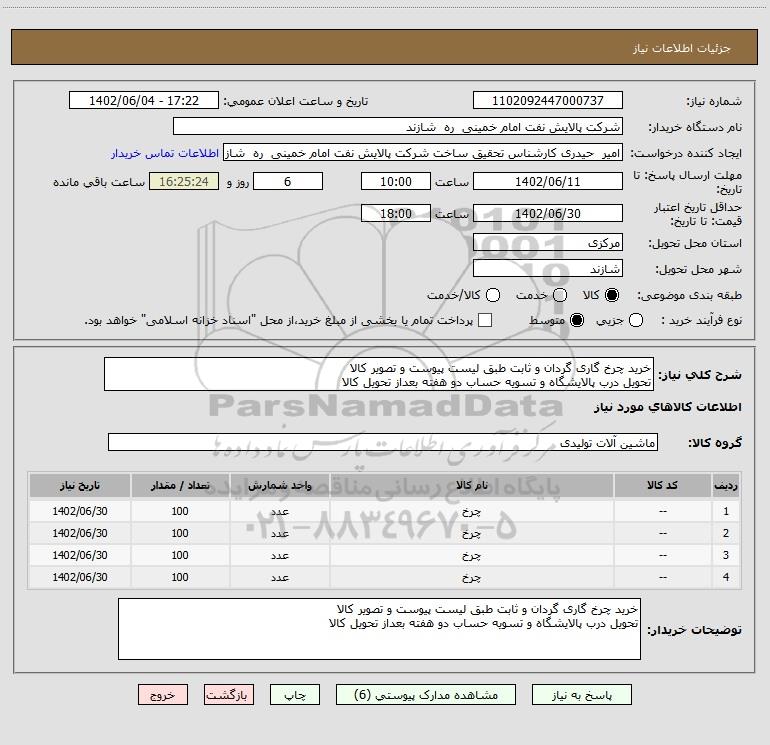Select the 'کالا' radio button
This screenshot has width=770, height=745.
pos(612,295)
